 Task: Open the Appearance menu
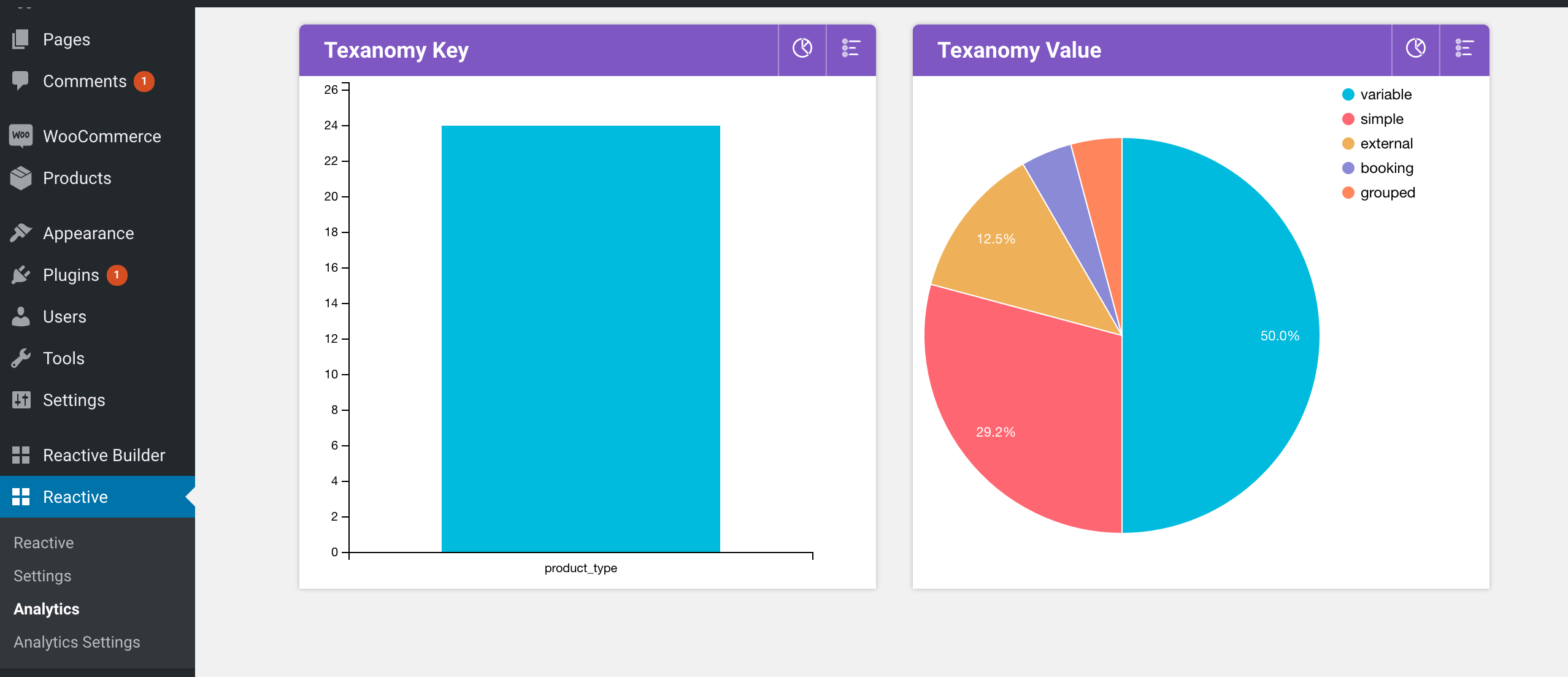[88, 233]
